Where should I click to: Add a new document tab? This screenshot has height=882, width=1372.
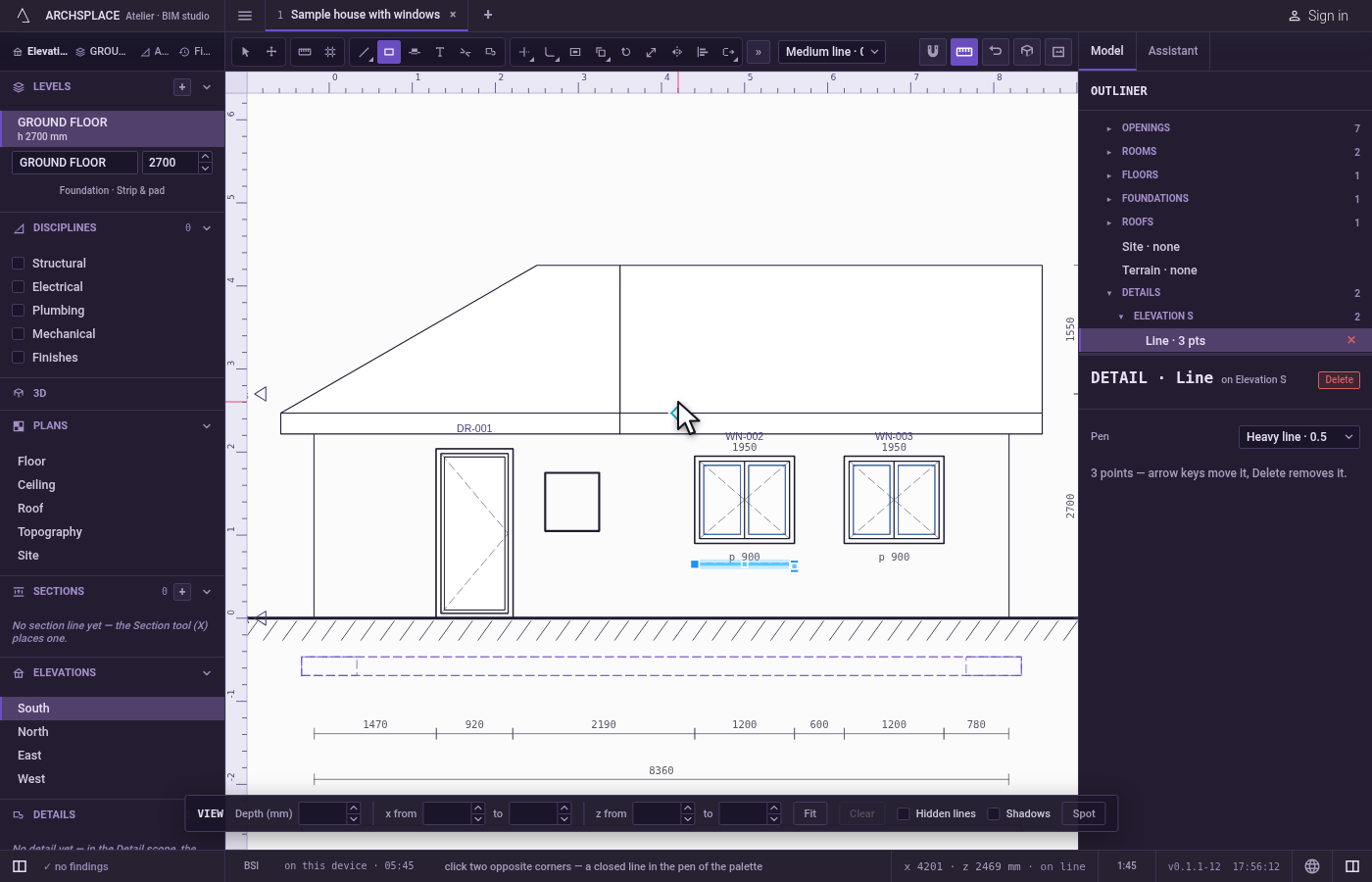click(x=488, y=15)
